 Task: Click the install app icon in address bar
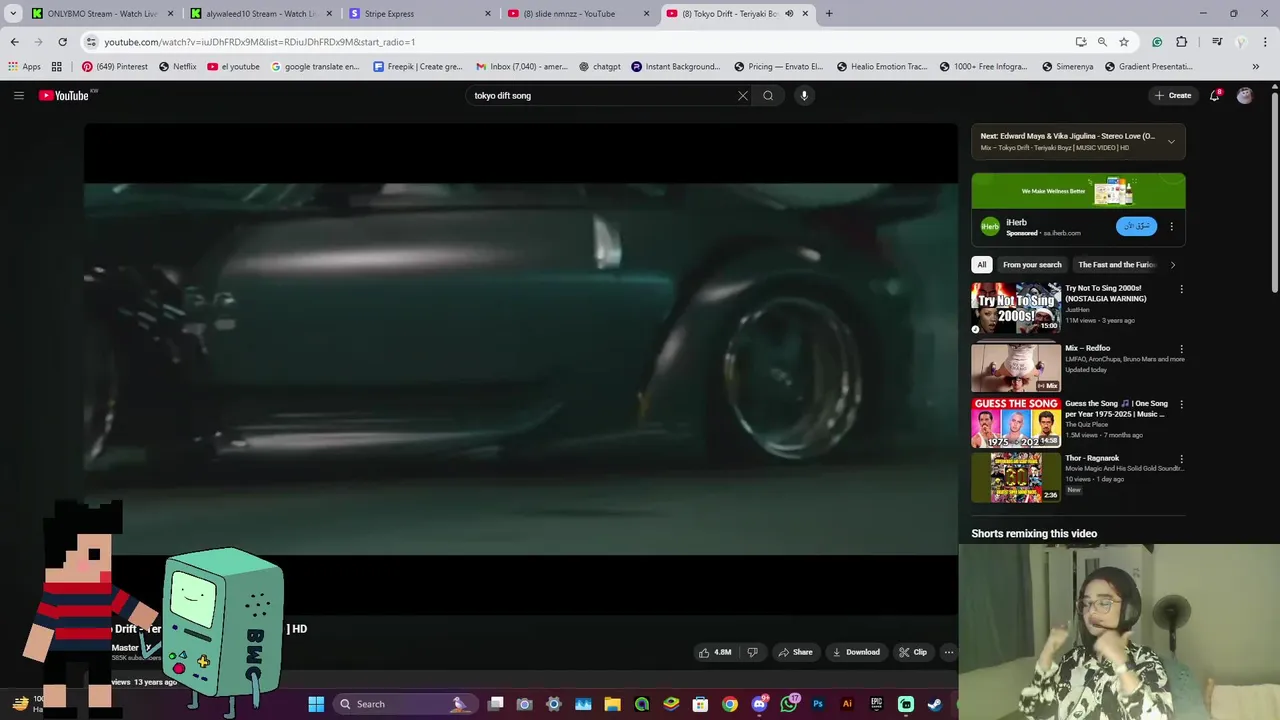point(1081,42)
